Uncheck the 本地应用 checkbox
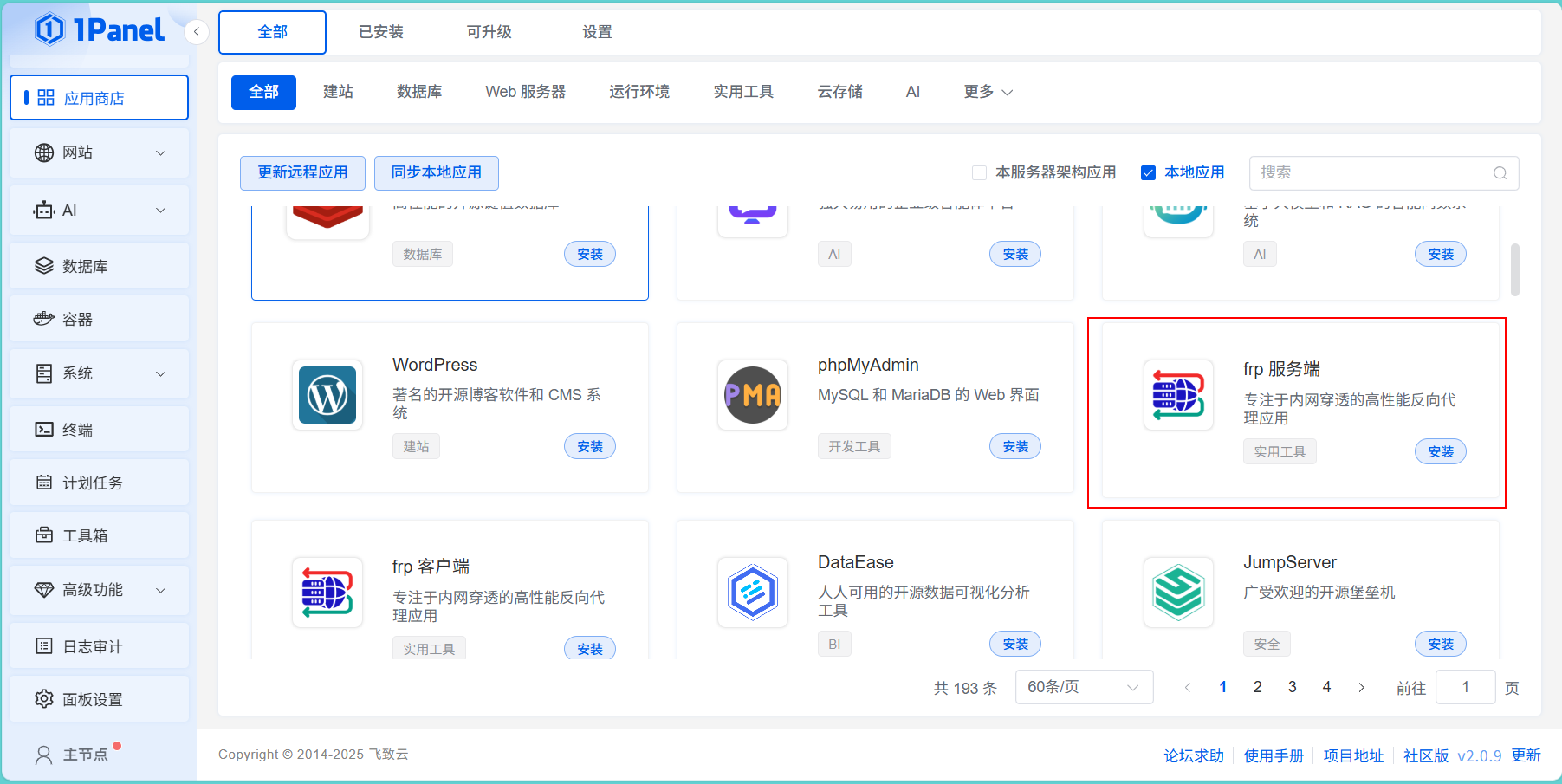Screen dimensions: 1562x784 coord(1148,173)
